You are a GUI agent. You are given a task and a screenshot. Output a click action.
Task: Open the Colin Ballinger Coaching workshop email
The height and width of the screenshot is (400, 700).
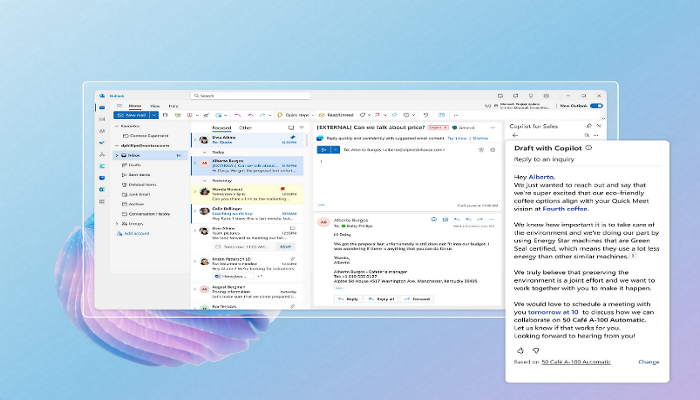(x=247, y=214)
